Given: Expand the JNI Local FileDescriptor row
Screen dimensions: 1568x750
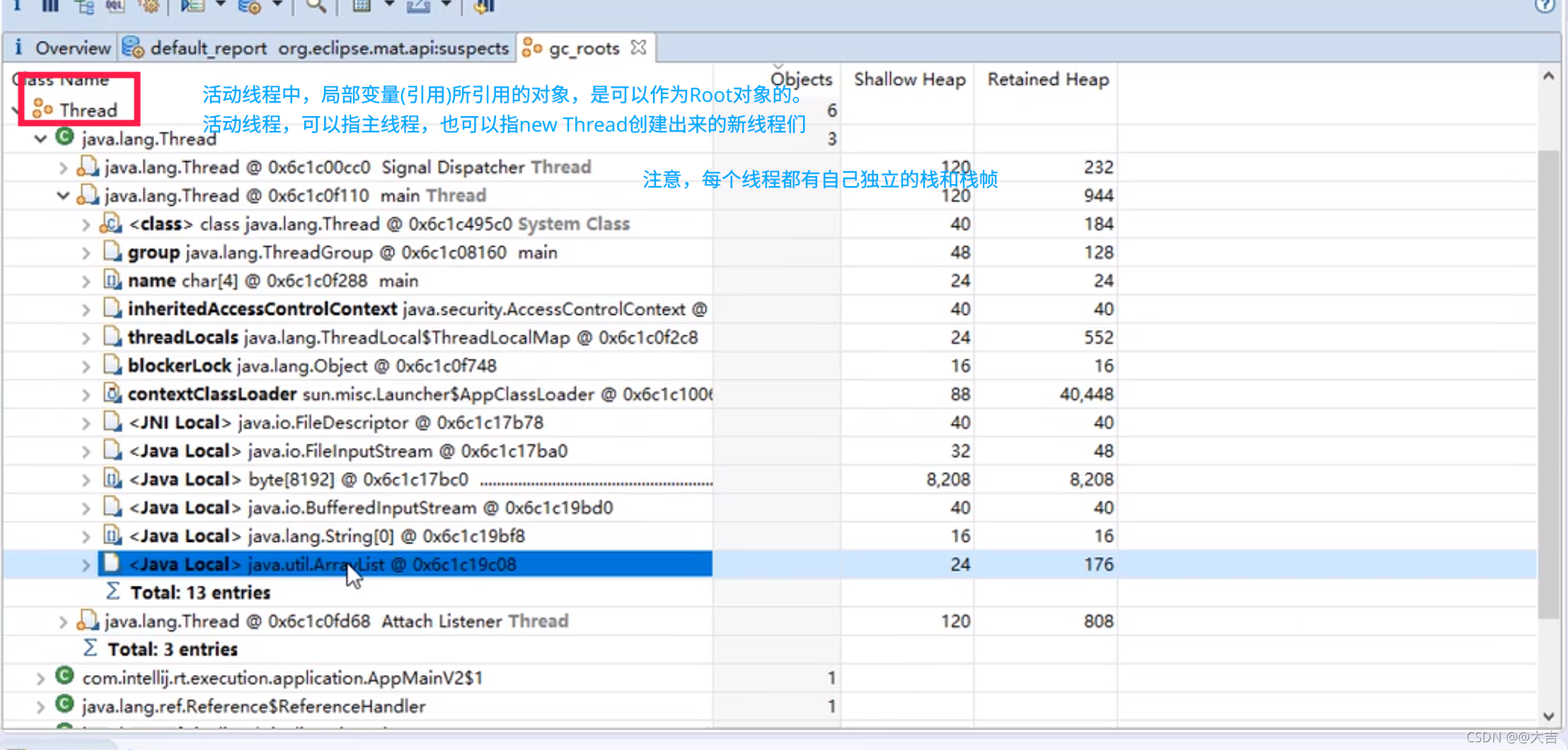Looking at the screenshot, I should [x=86, y=423].
